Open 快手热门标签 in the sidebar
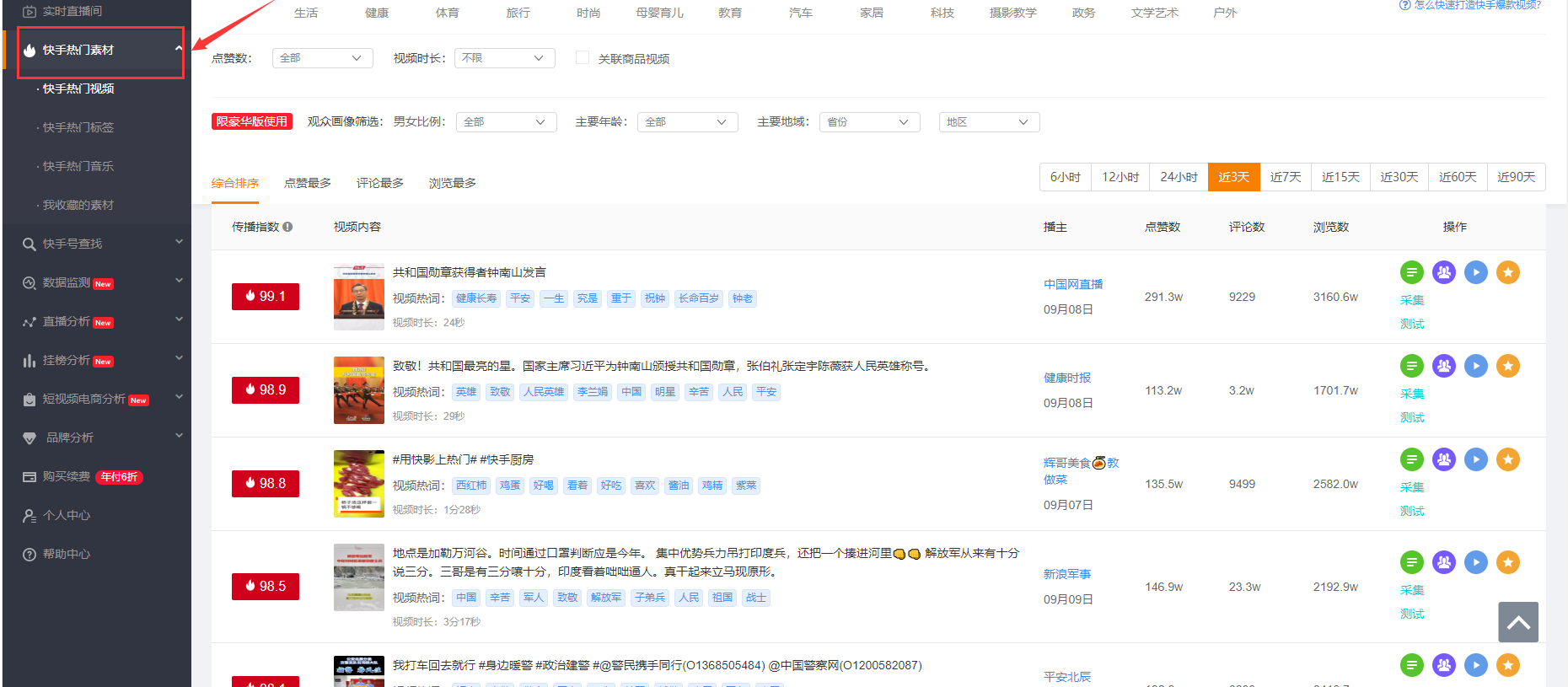 (x=78, y=127)
